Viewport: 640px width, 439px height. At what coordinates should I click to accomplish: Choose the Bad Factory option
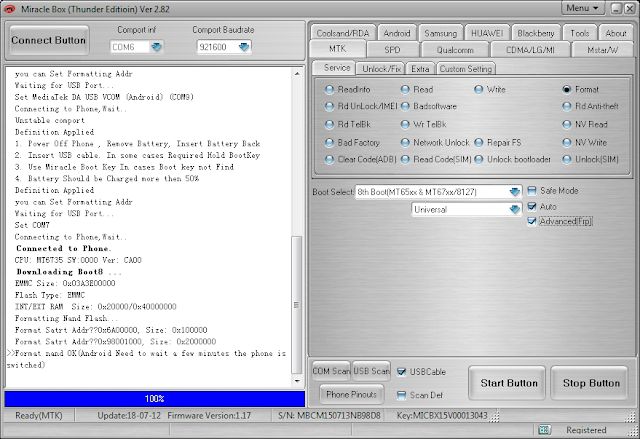[x=329, y=143]
